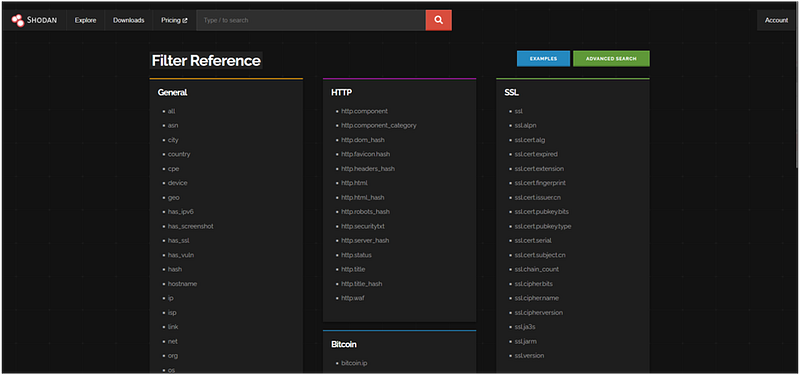800x375 pixels.
Task: Select the "all" general filter
Action: pos(171,111)
